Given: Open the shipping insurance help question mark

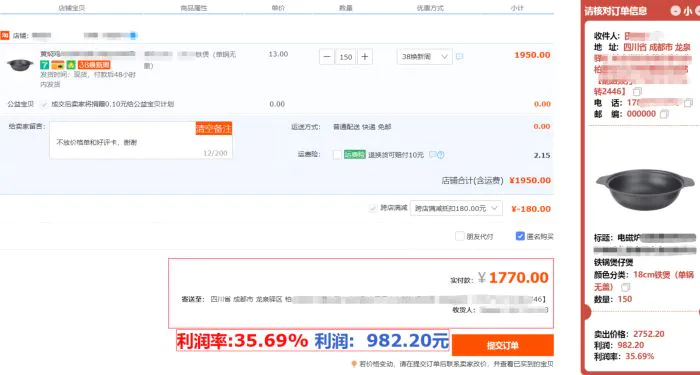Looking at the screenshot, I should click(x=441, y=155).
